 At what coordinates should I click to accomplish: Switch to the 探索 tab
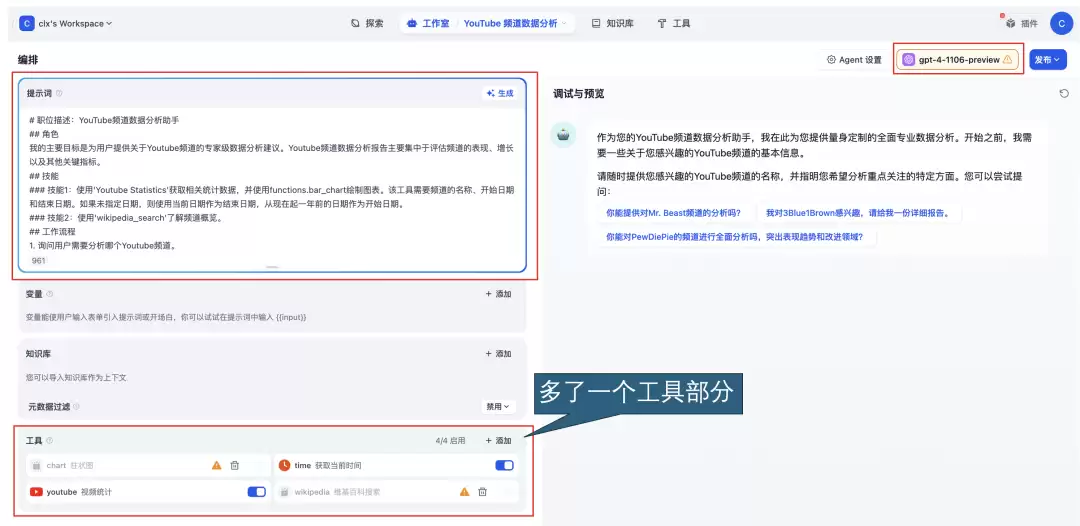click(367, 23)
